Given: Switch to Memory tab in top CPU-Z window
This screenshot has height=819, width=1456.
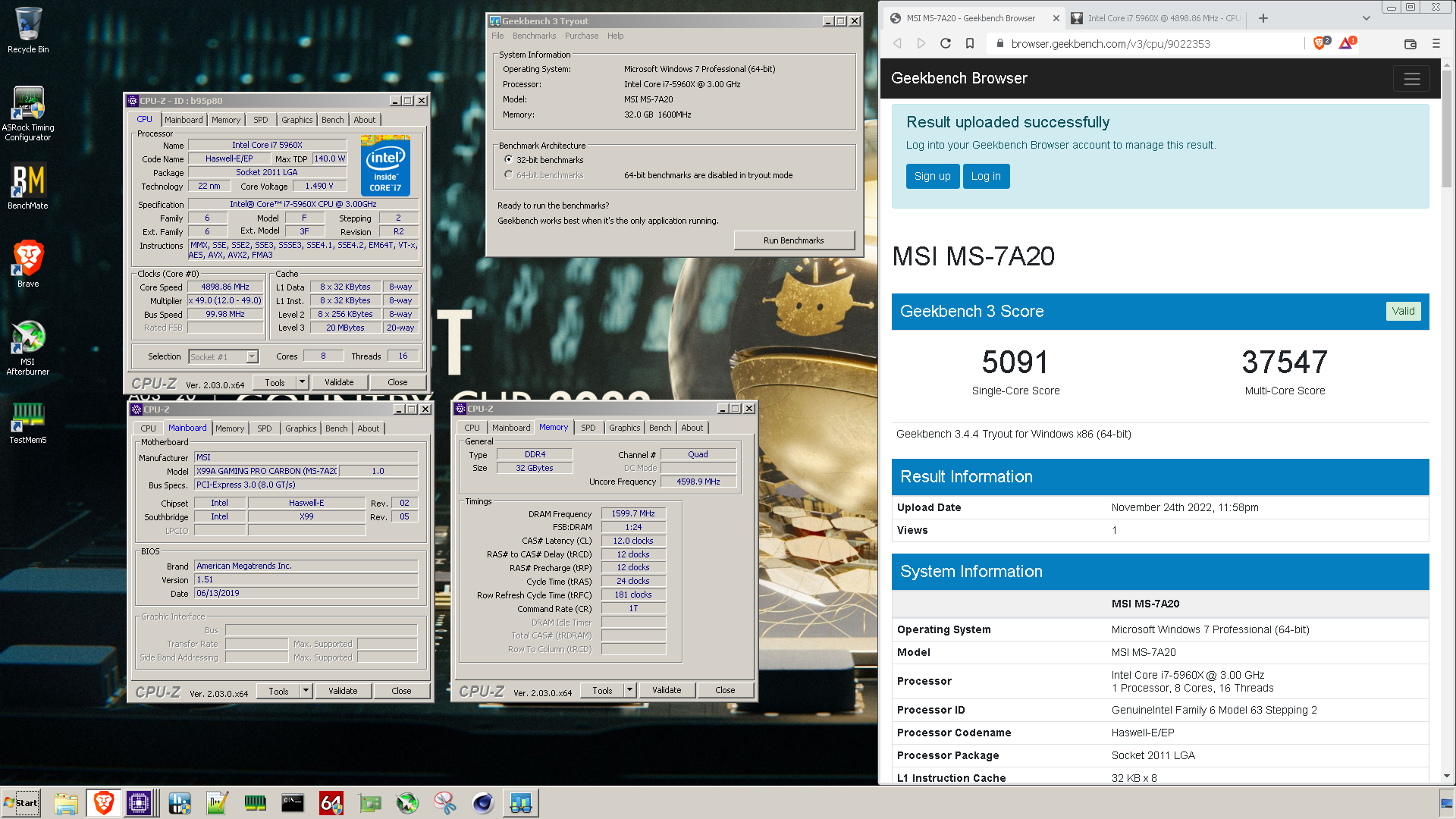Looking at the screenshot, I should 226,120.
